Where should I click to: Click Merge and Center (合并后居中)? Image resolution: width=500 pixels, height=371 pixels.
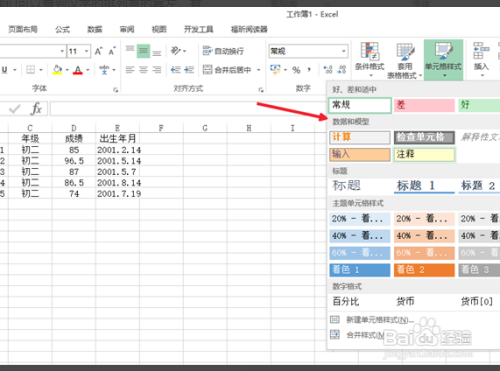(227, 70)
